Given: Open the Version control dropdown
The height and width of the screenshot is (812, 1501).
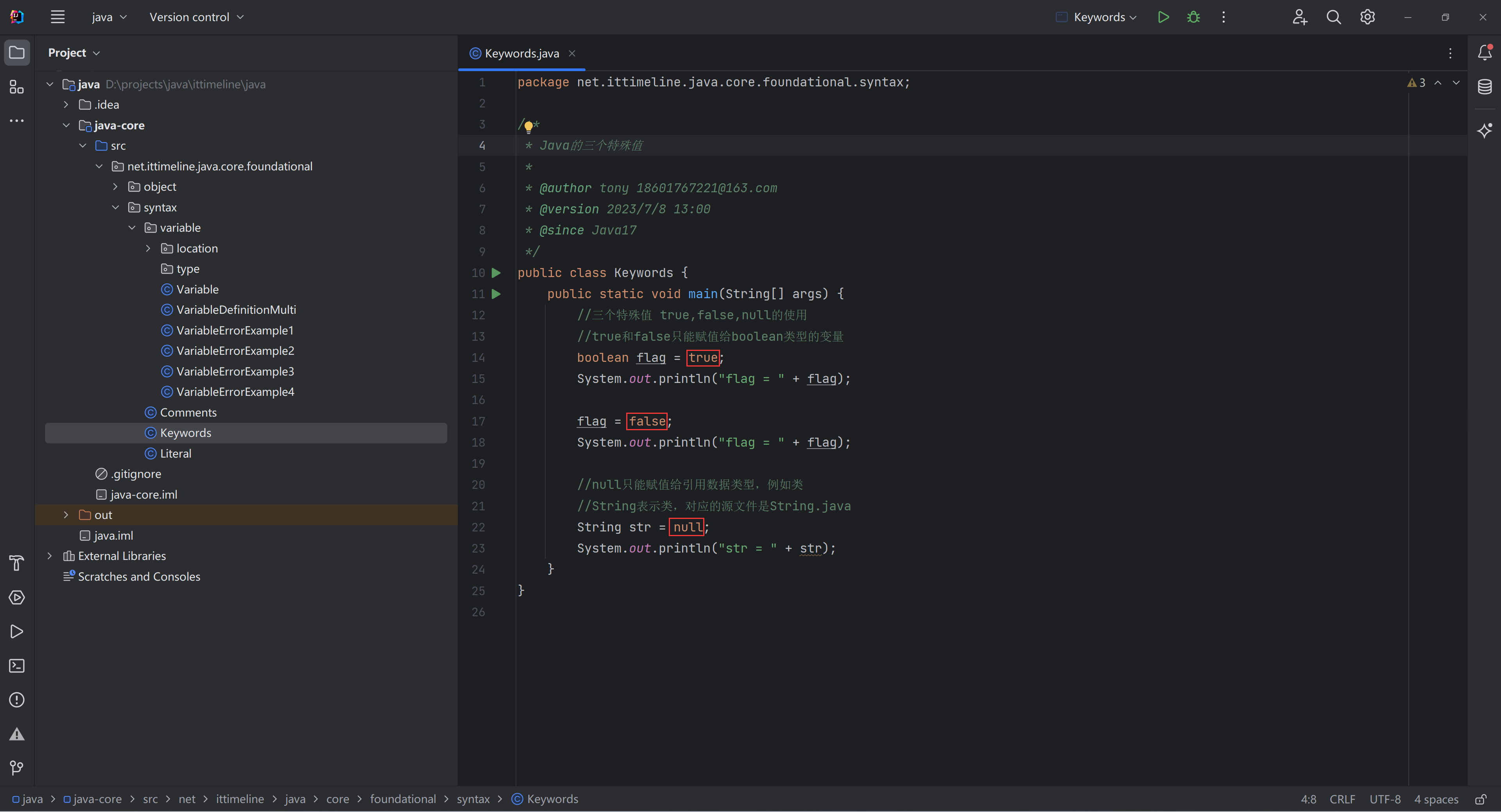Looking at the screenshot, I should click(196, 17).
